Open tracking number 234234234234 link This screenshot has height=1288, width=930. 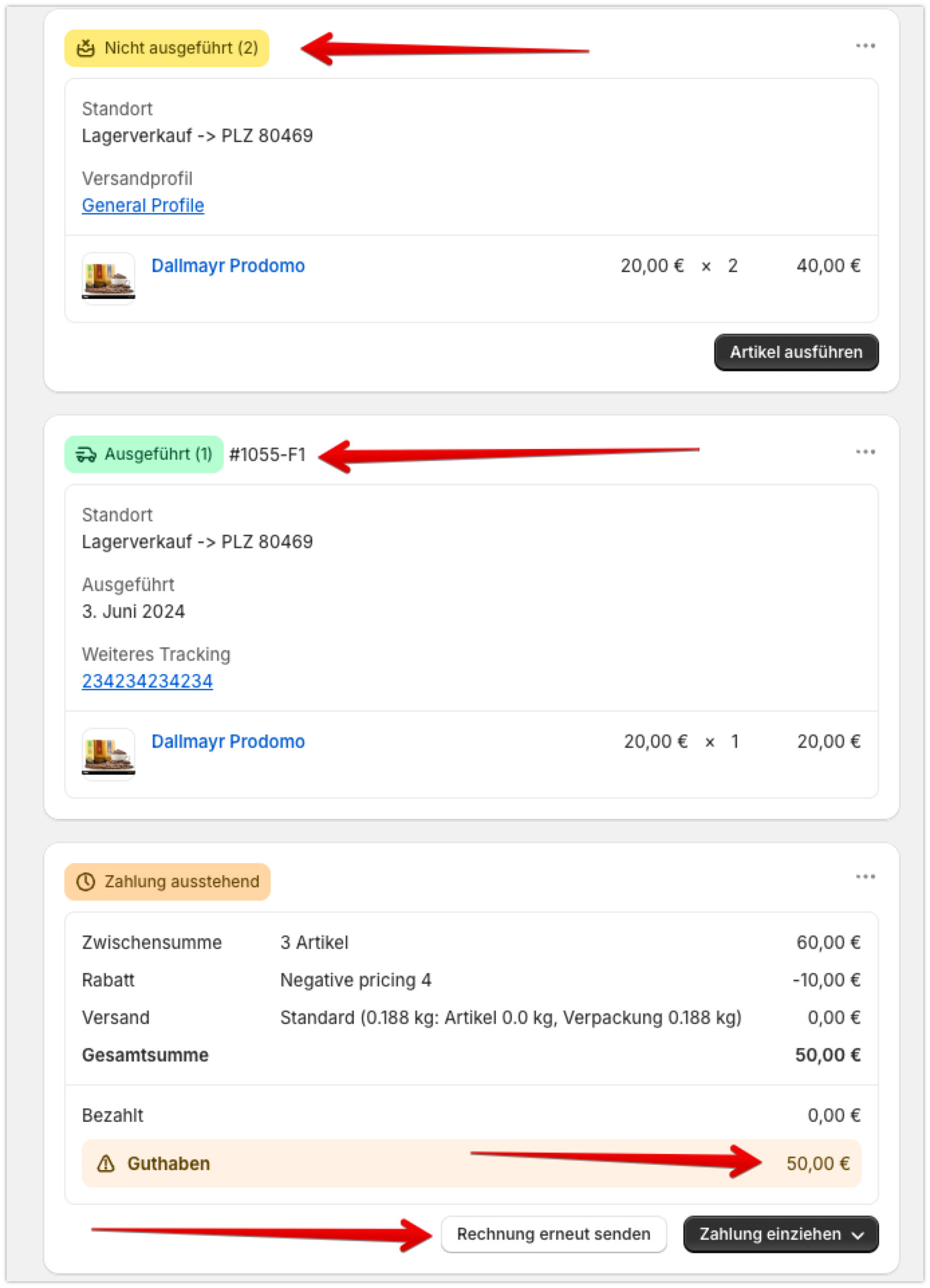click(147, 682)
